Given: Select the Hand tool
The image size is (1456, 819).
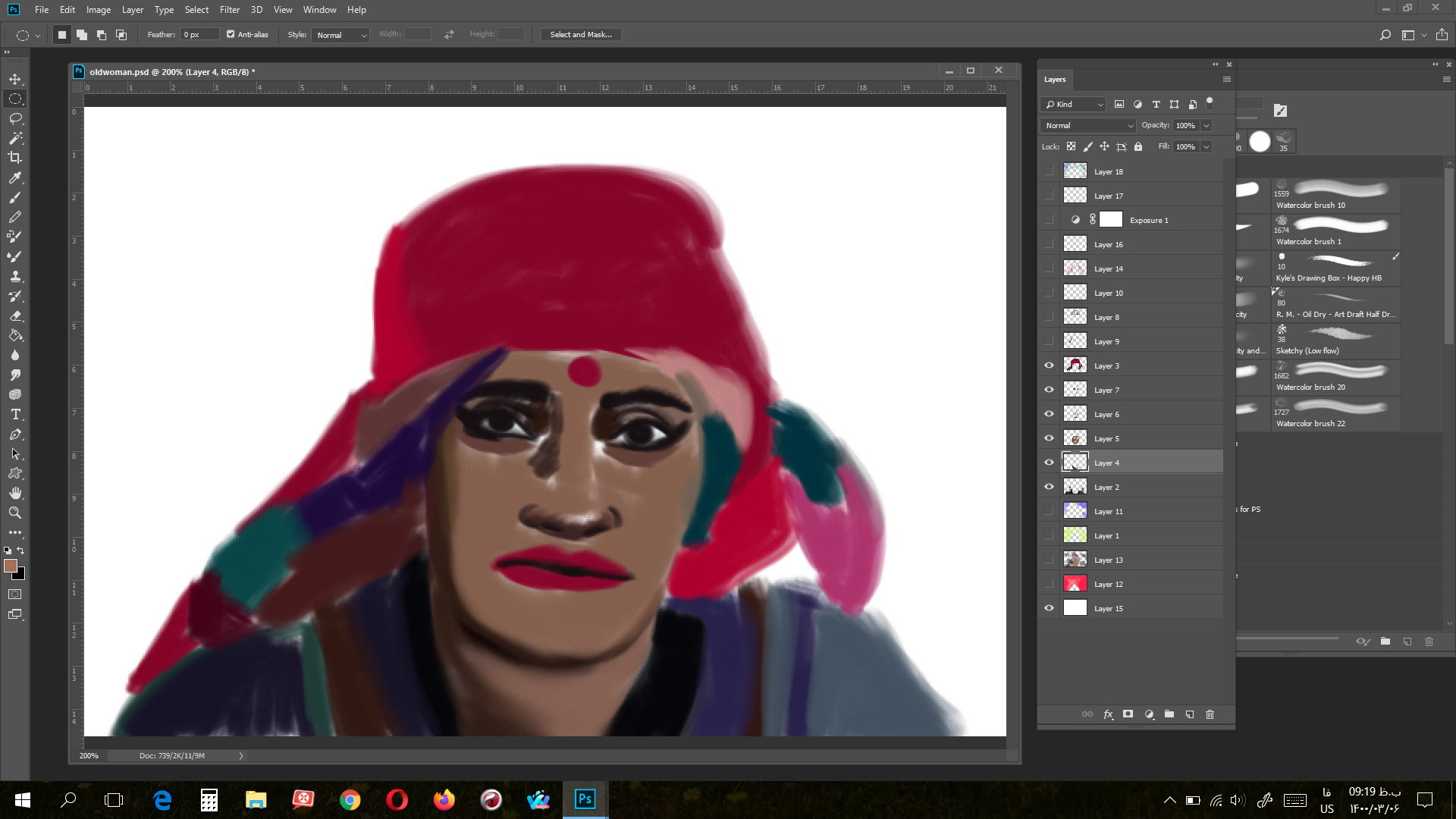Looking at the screenshot, I should [15, 493].
